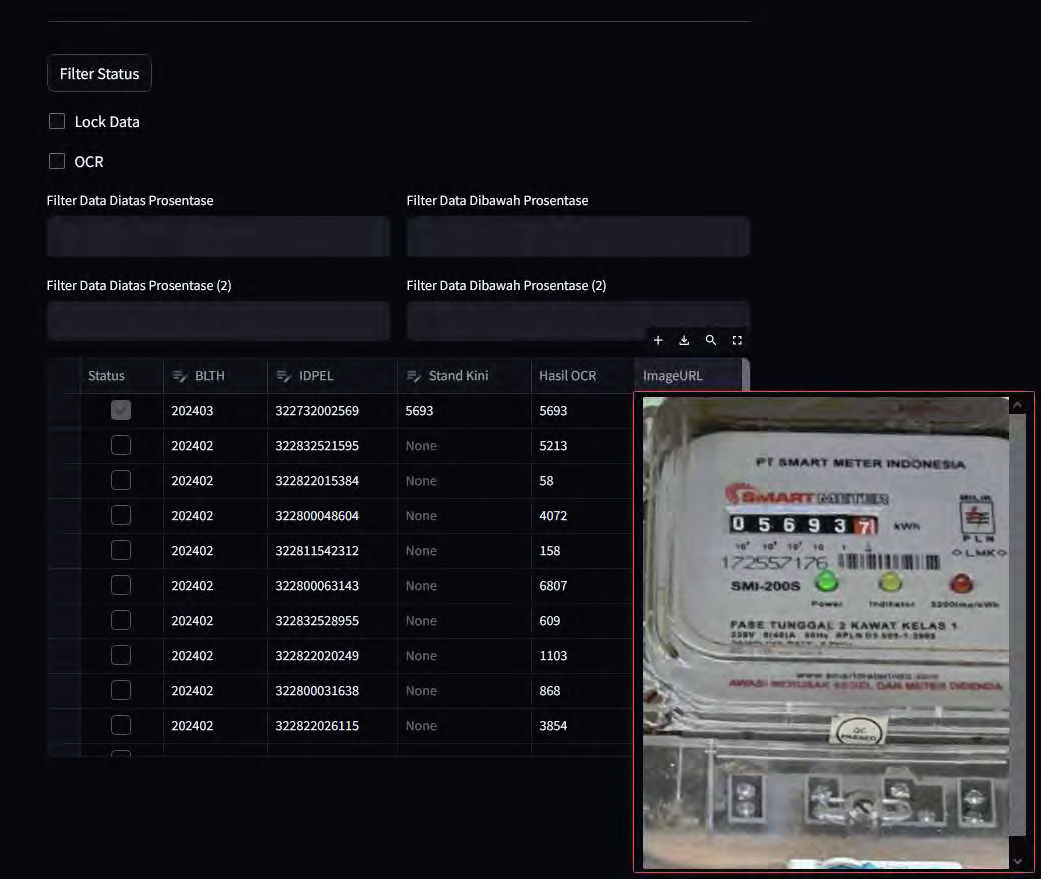Sort by the Hasil OCR column header

(x=568, y=376)
